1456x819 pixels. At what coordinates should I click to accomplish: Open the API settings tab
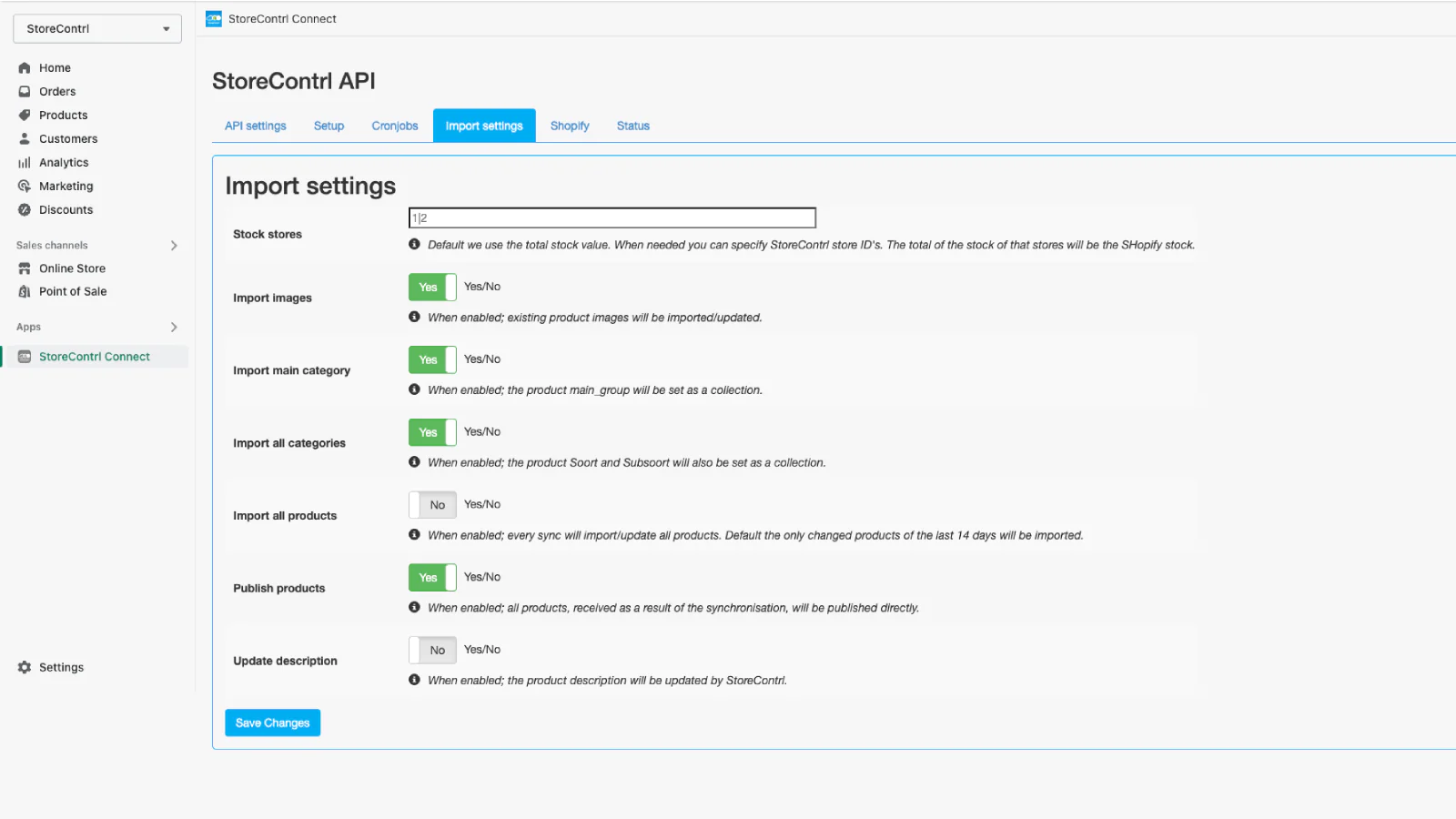(256, 126)
